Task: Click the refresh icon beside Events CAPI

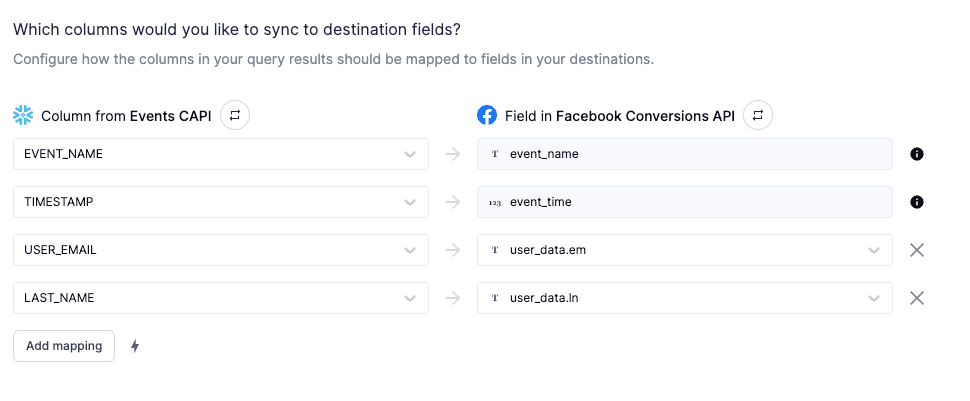Action: tap(235, 115)
